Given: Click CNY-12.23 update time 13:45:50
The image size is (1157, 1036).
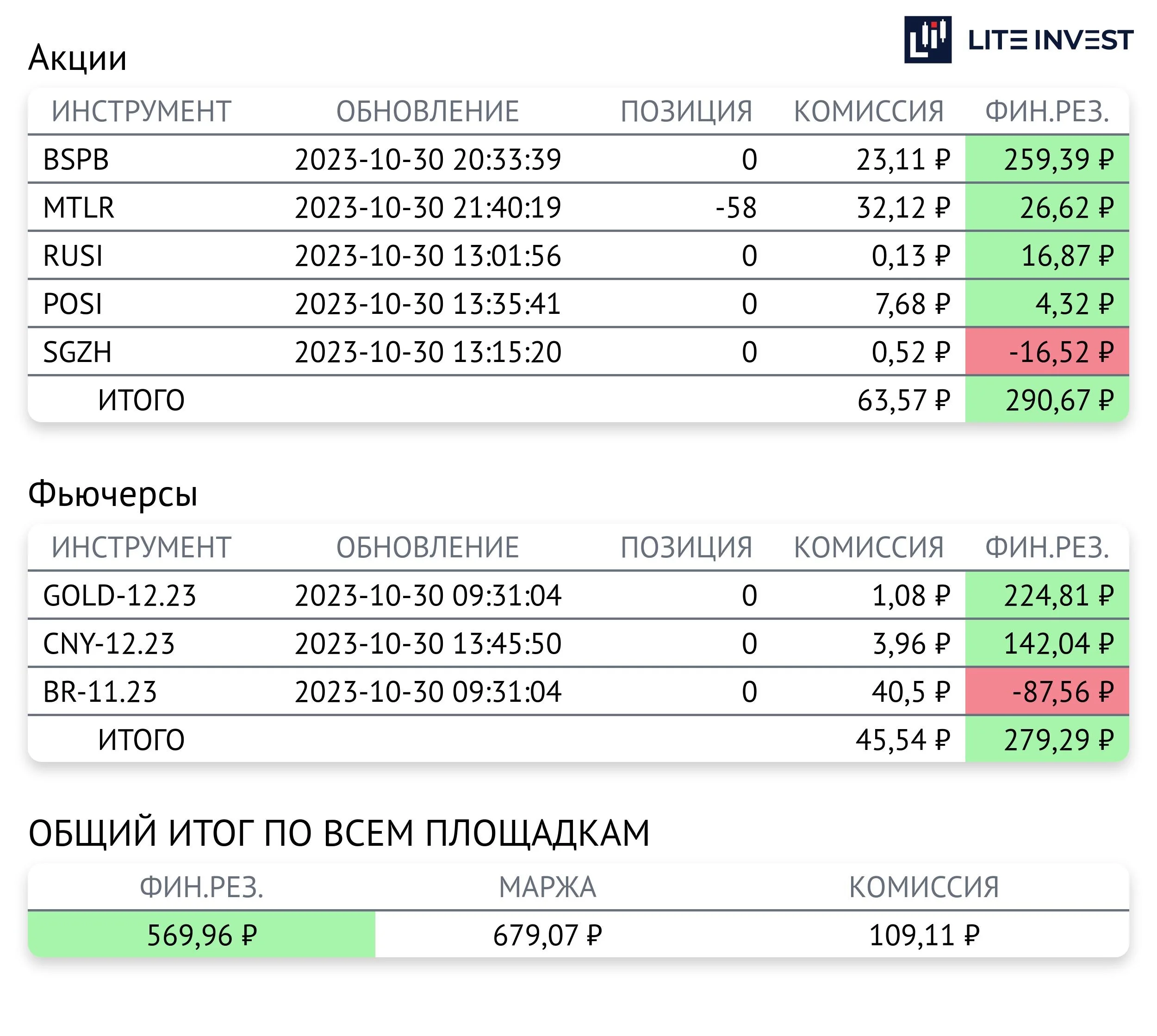Looking at the screenshot, I should [x=506, y=644].
